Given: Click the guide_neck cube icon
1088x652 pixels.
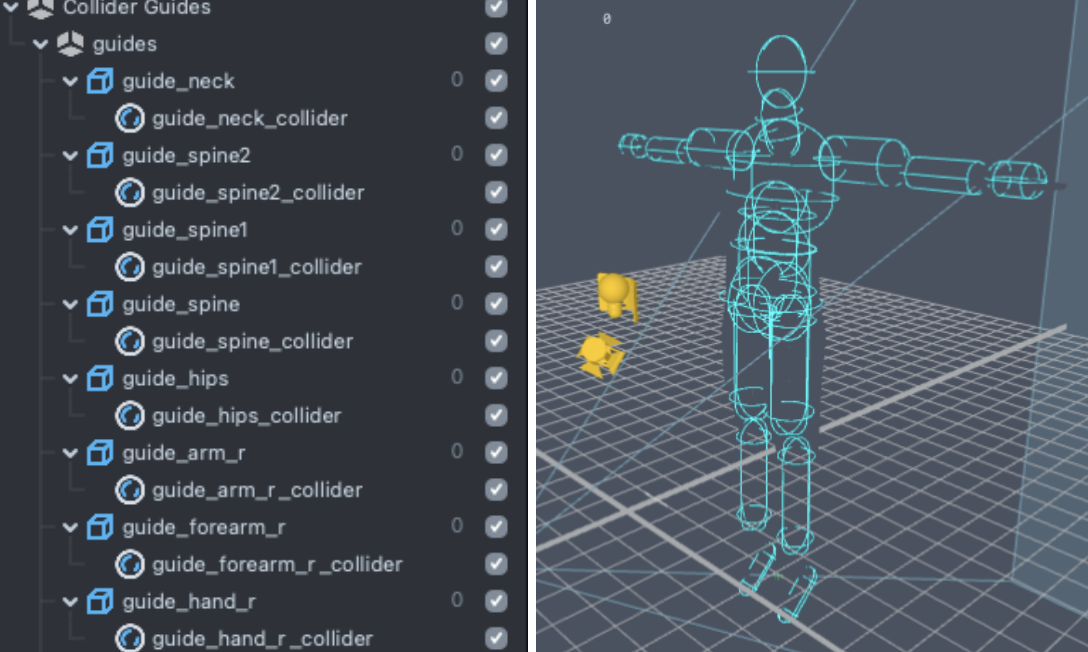Looking at the screenshot, I should pyautogui.click(x=100, y=81).
